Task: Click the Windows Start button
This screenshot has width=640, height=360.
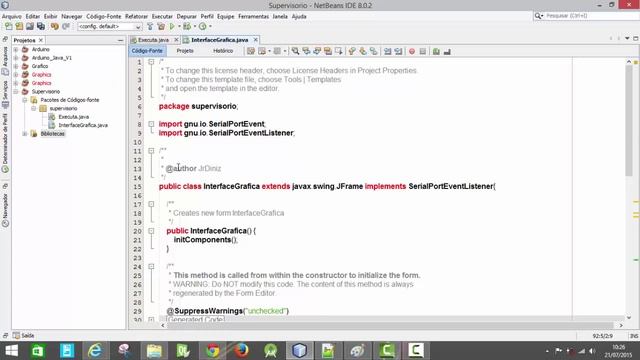Action: [x=11, y=351]
